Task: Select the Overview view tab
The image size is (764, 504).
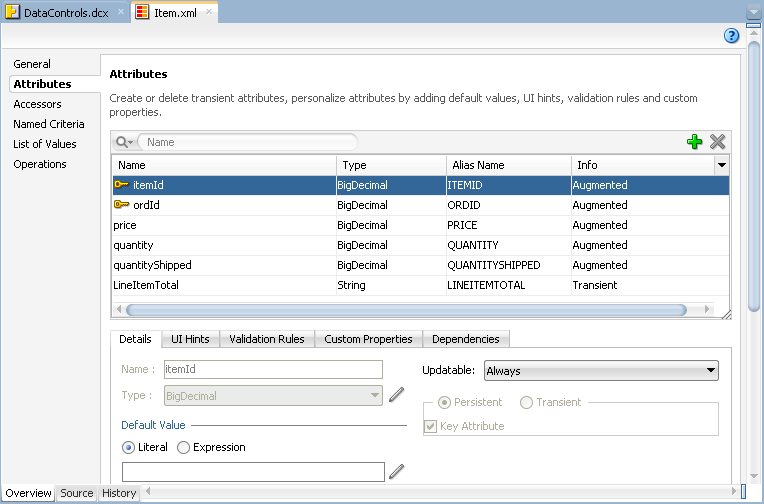Action: click(x=28, y=493)
